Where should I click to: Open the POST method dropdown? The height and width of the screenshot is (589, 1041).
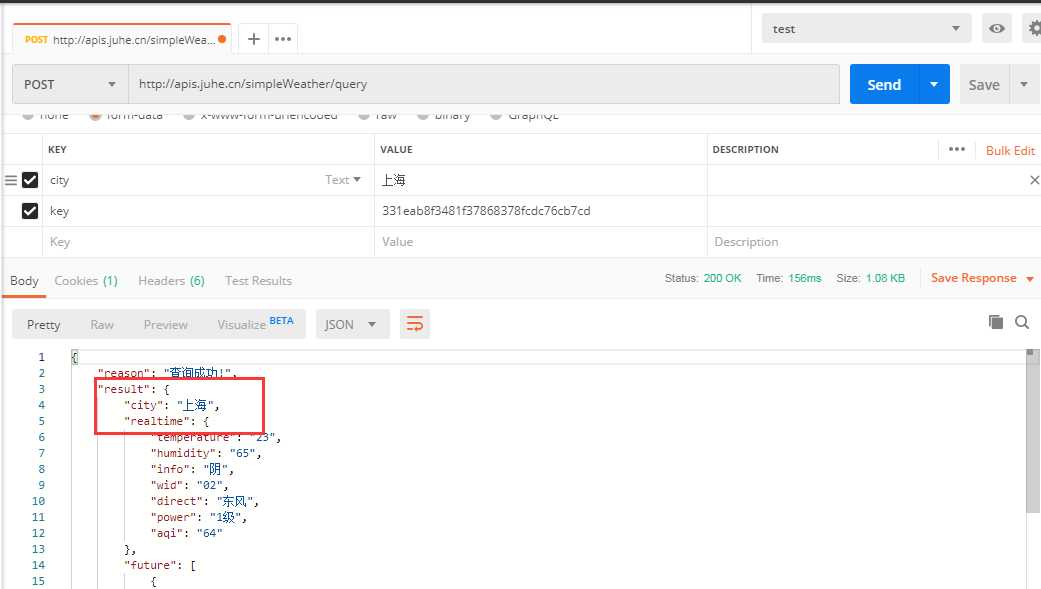coord(70,84)
